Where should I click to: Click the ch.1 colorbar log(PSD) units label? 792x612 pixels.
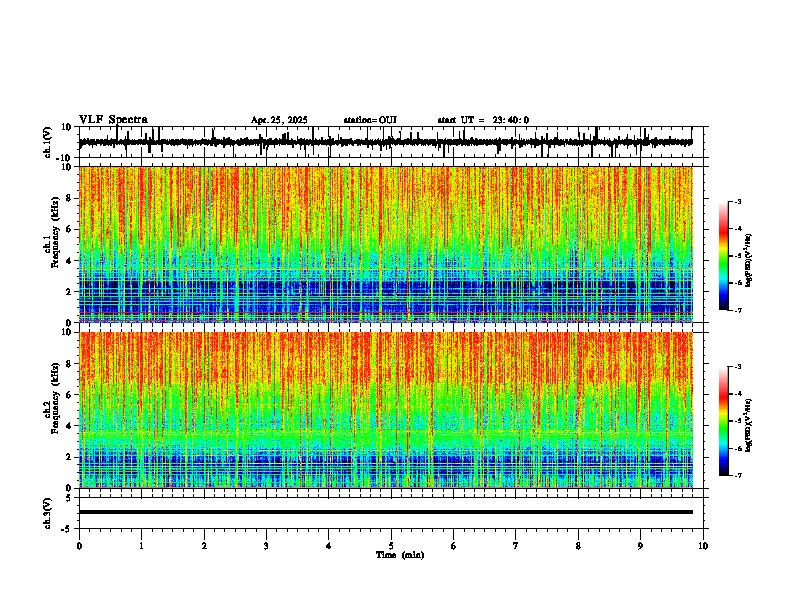point(748,260)
